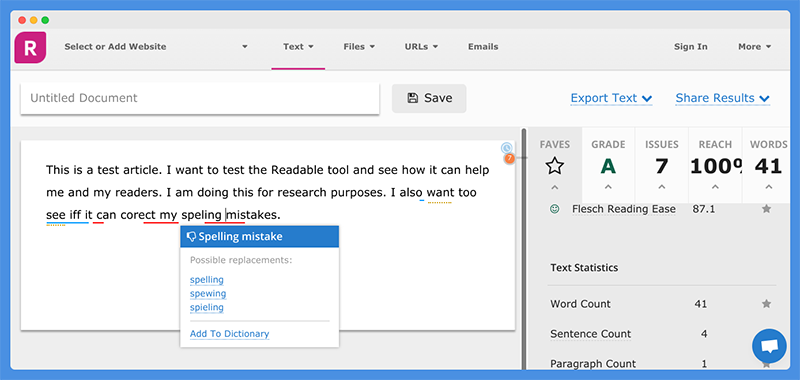This screenshot has width=800, height=380.
Task: Click the green smiley face icon
Action: 555,209
